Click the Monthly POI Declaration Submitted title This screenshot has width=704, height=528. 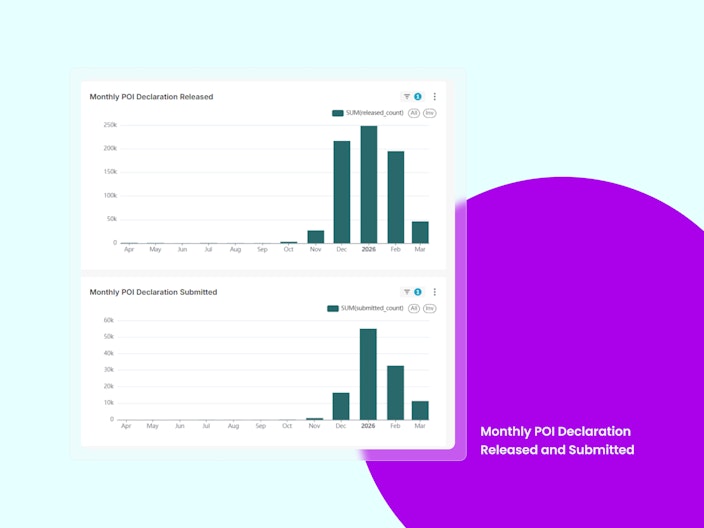[153, 292]
